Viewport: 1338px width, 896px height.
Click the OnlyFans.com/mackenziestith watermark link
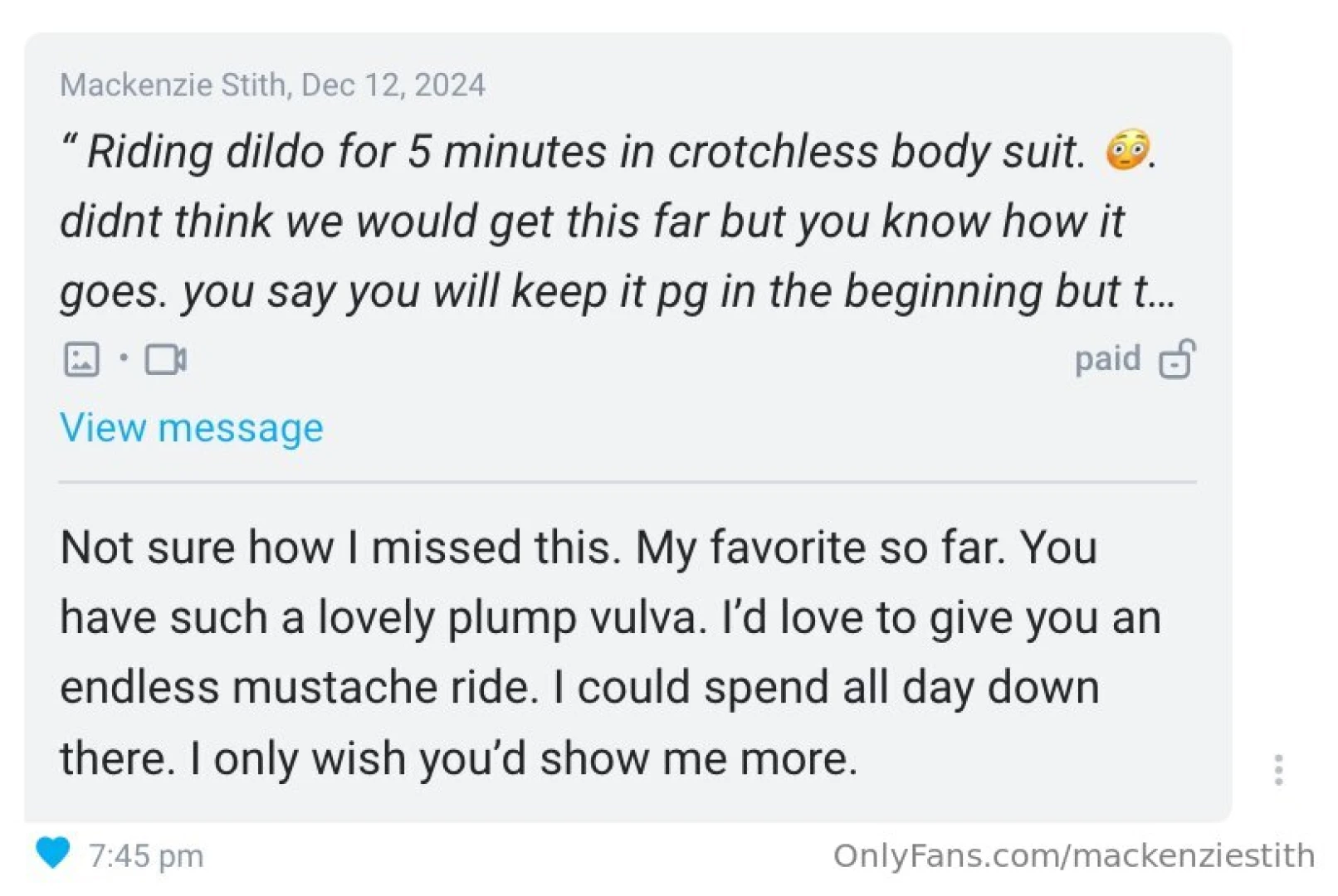(x=1073, y=855)
